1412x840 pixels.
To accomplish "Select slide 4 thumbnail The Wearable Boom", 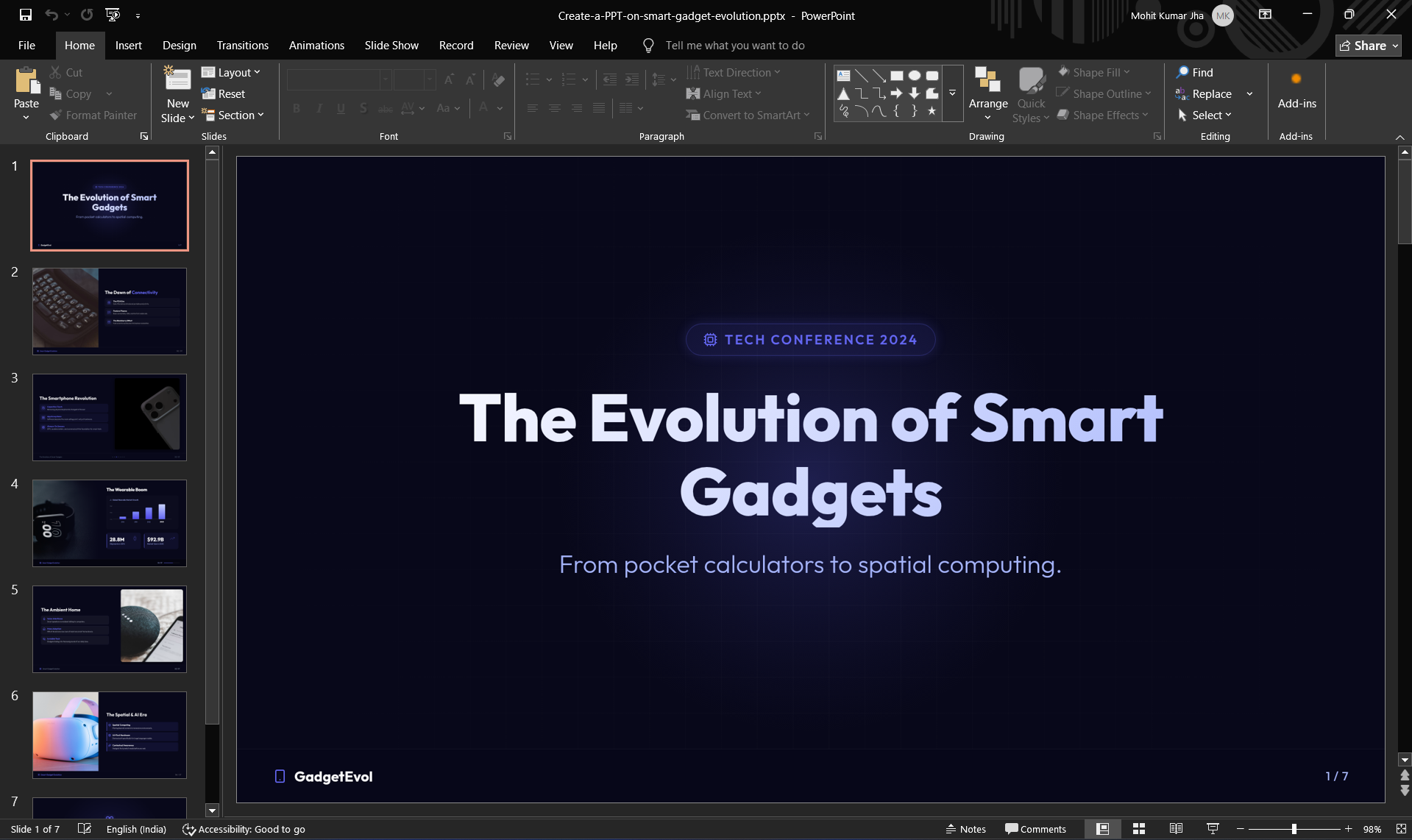I will tap(110, 523).
